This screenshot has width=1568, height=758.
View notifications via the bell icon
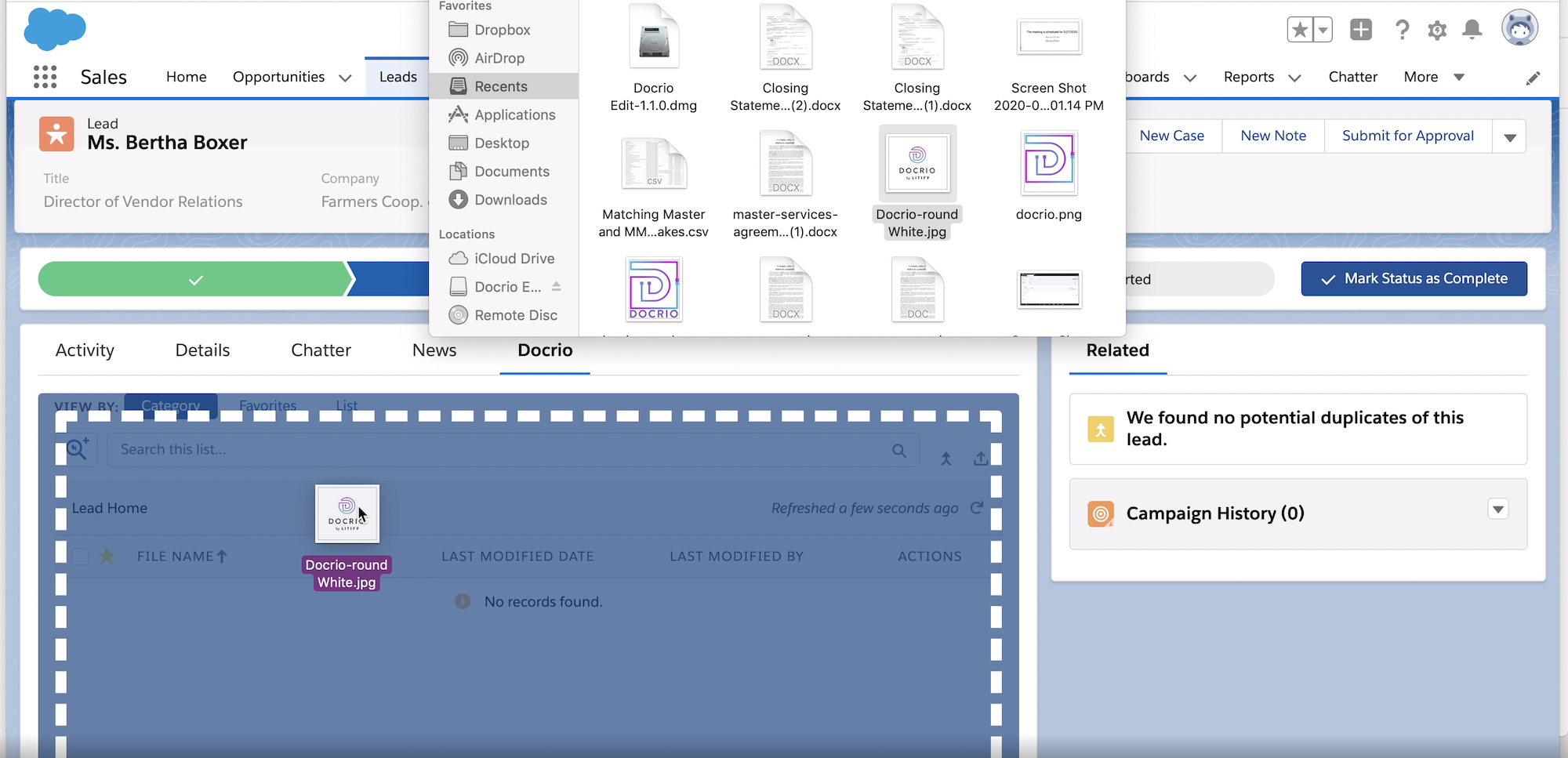click(1472, 30)
